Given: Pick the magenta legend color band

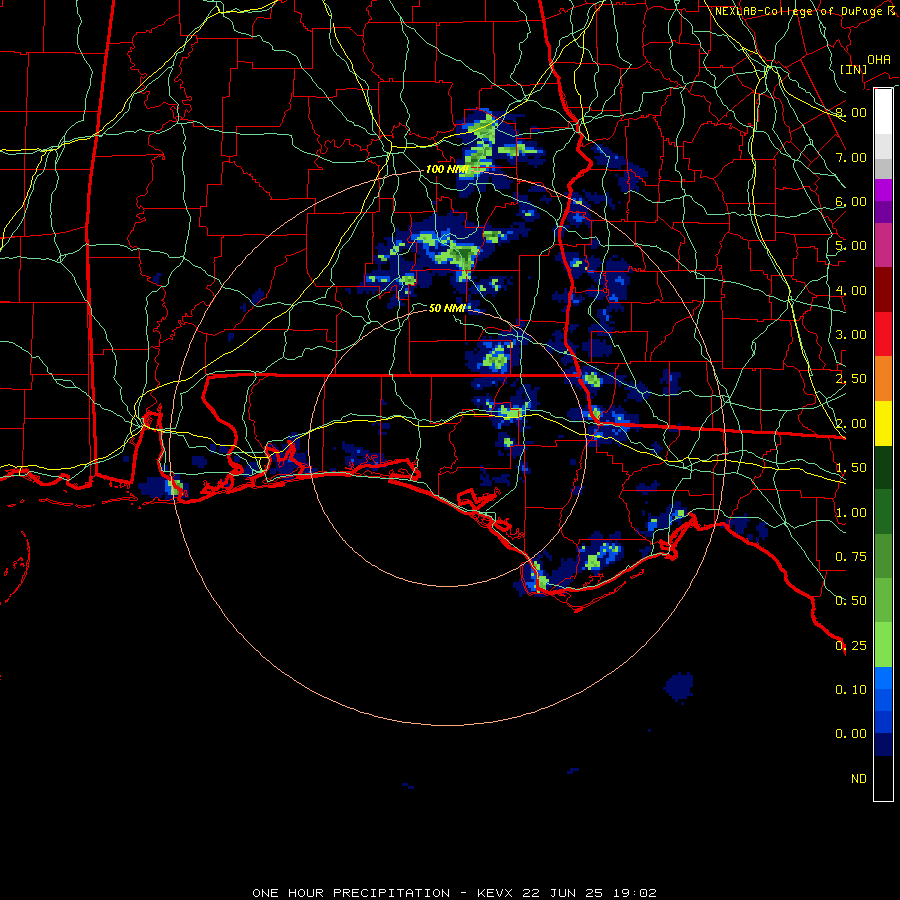Looking at the screenshot, I should pyautogui.click(x=883, y=190).
